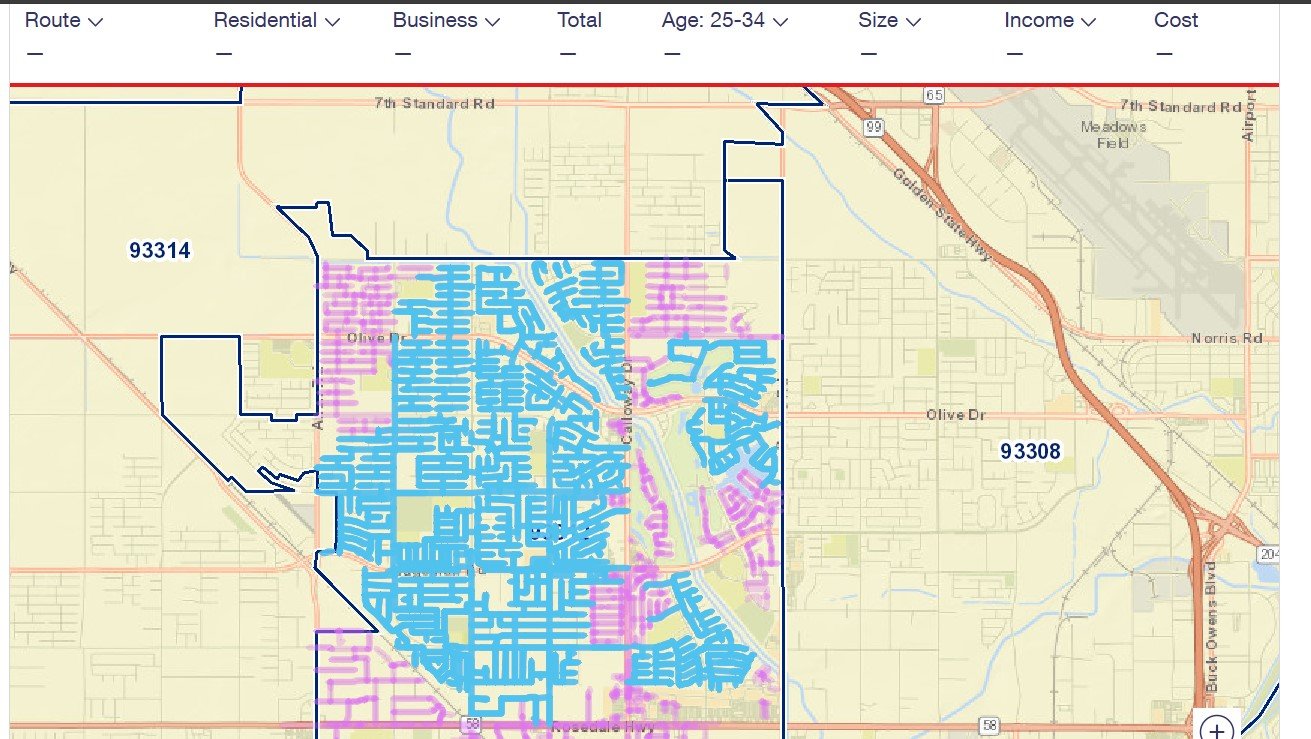Click the Highway 99 shield marker
This screenshot has width=1311, height=739.
coord(874,125)
